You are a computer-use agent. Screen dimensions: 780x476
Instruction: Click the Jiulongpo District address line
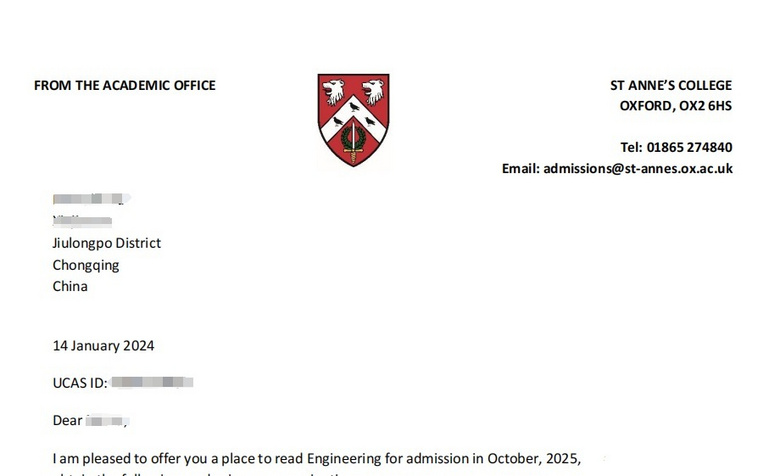click(x=106, y=243)
